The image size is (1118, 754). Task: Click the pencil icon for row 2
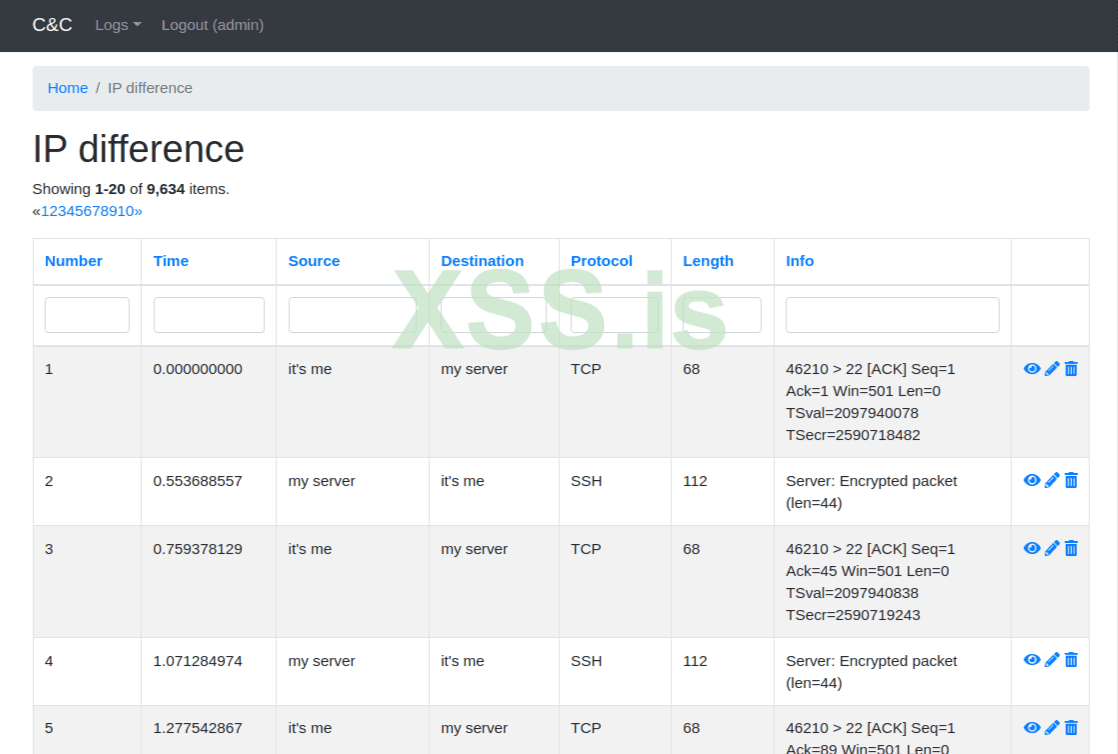click(x=1052, y=481)
